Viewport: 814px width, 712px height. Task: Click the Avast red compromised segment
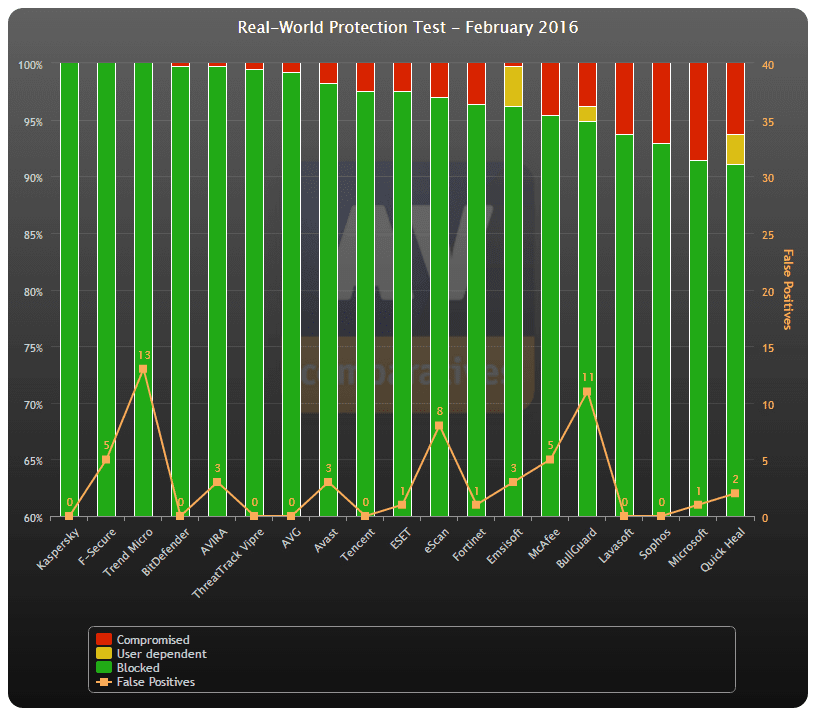pyautogui.click(x=329, y=73)
